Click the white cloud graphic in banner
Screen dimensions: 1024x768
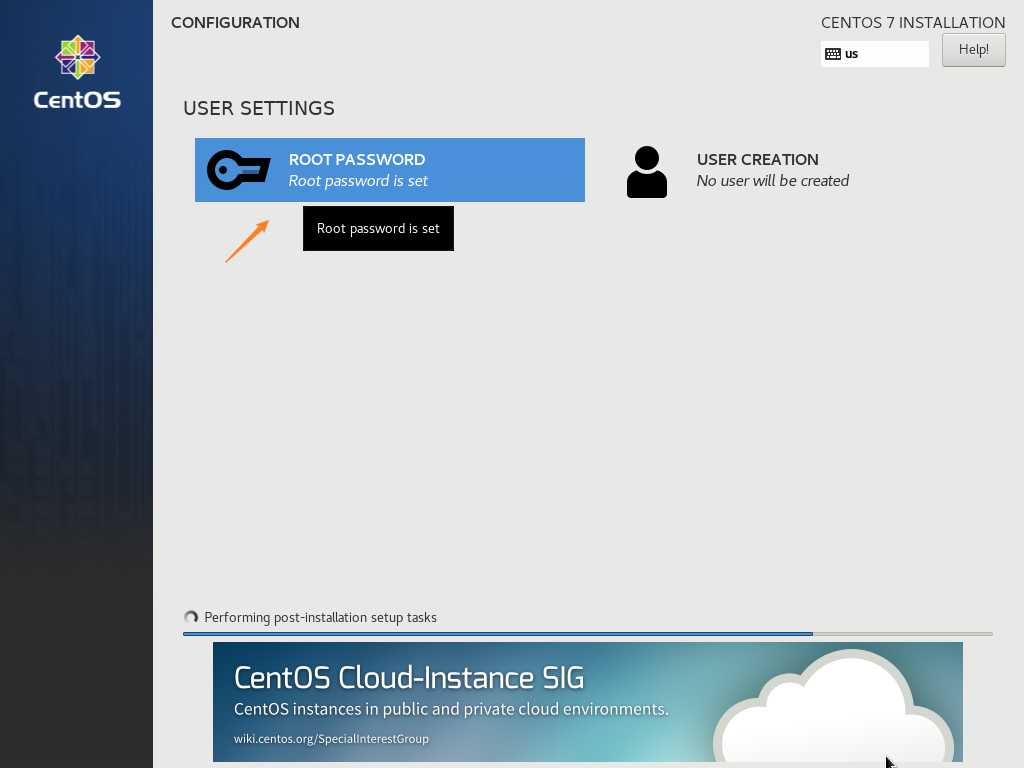[834, 710]
